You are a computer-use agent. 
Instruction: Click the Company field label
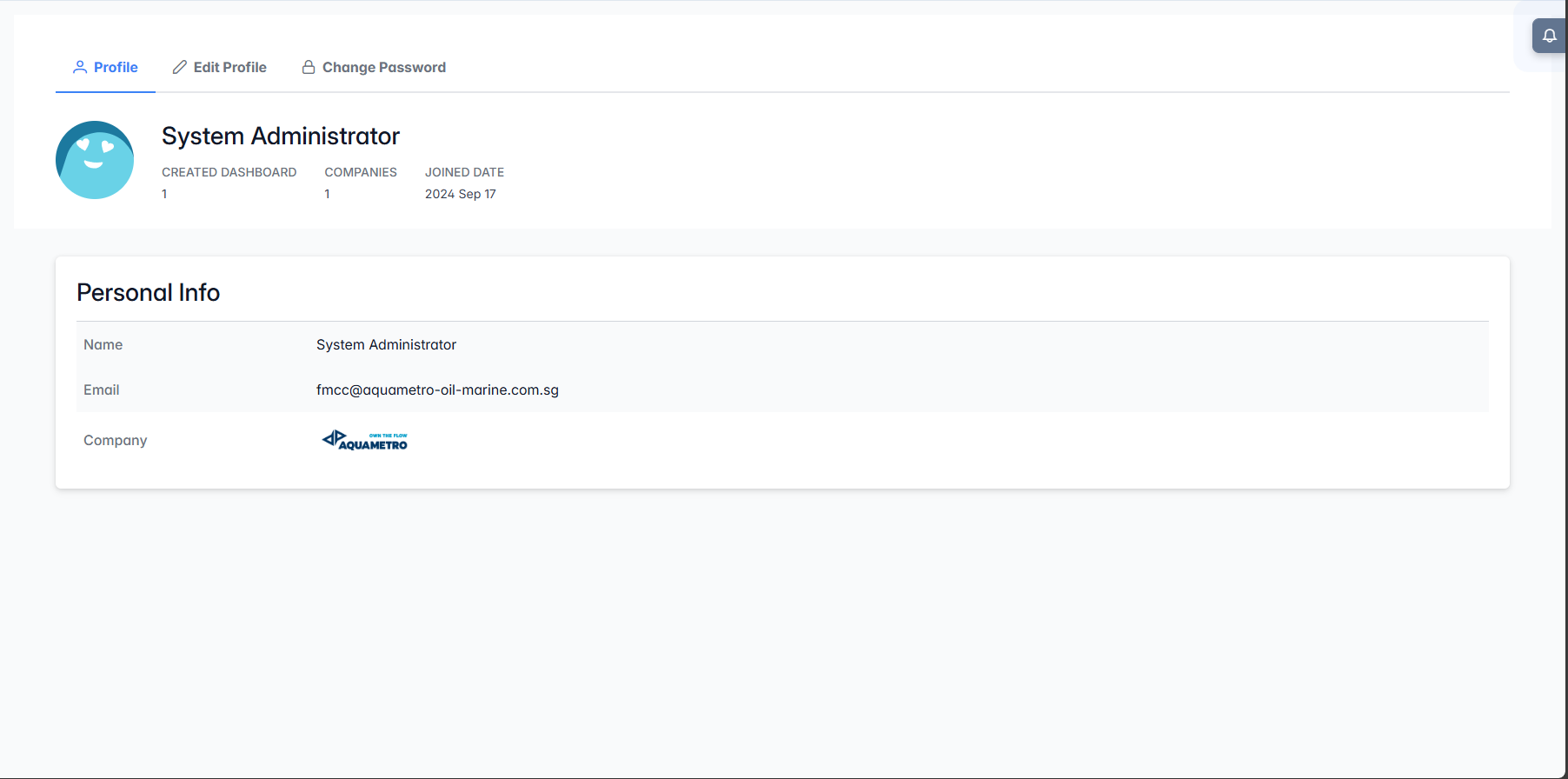tap(115, 441)
